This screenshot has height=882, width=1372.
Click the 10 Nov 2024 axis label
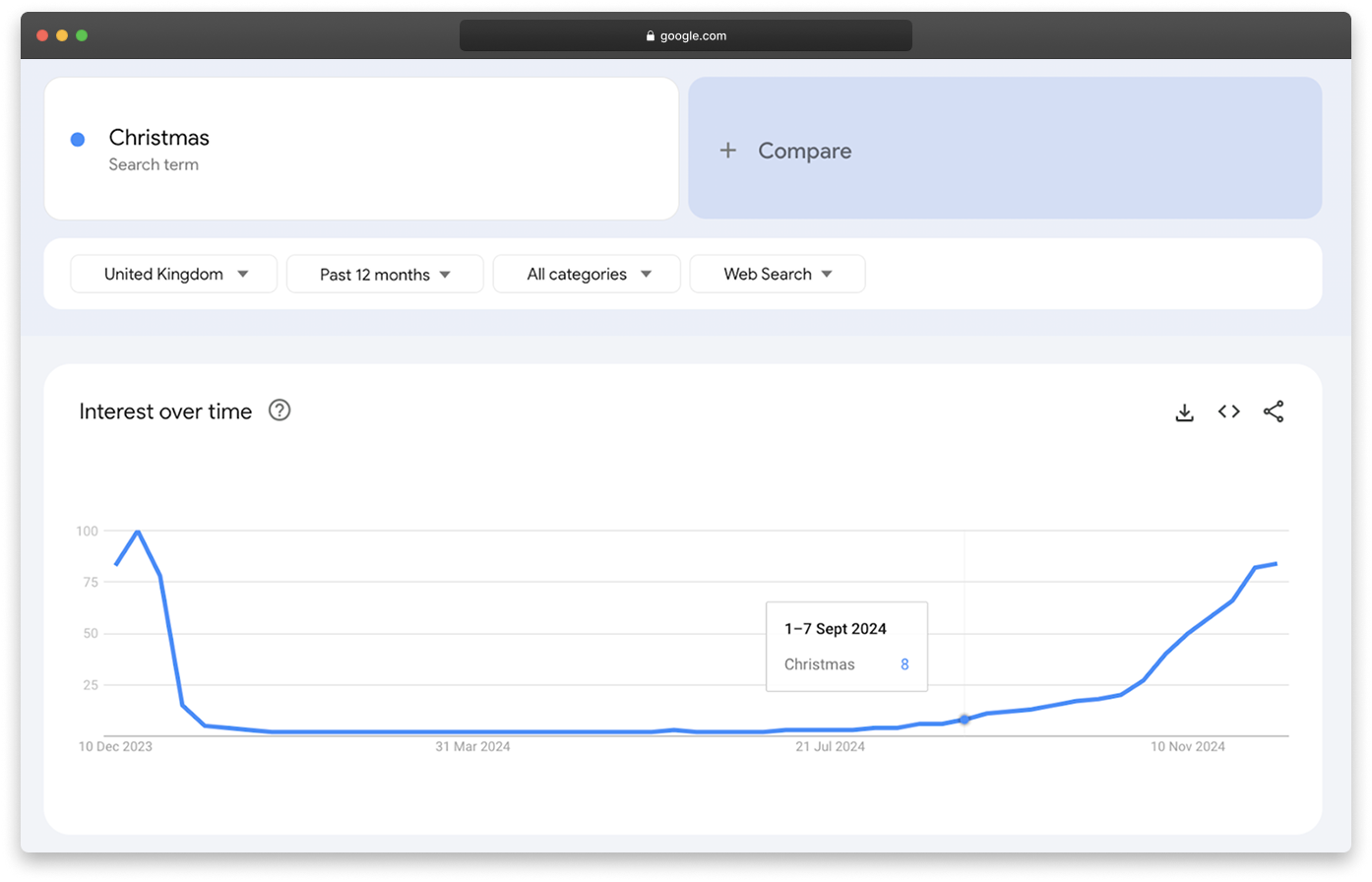(x=1188, y=747)
